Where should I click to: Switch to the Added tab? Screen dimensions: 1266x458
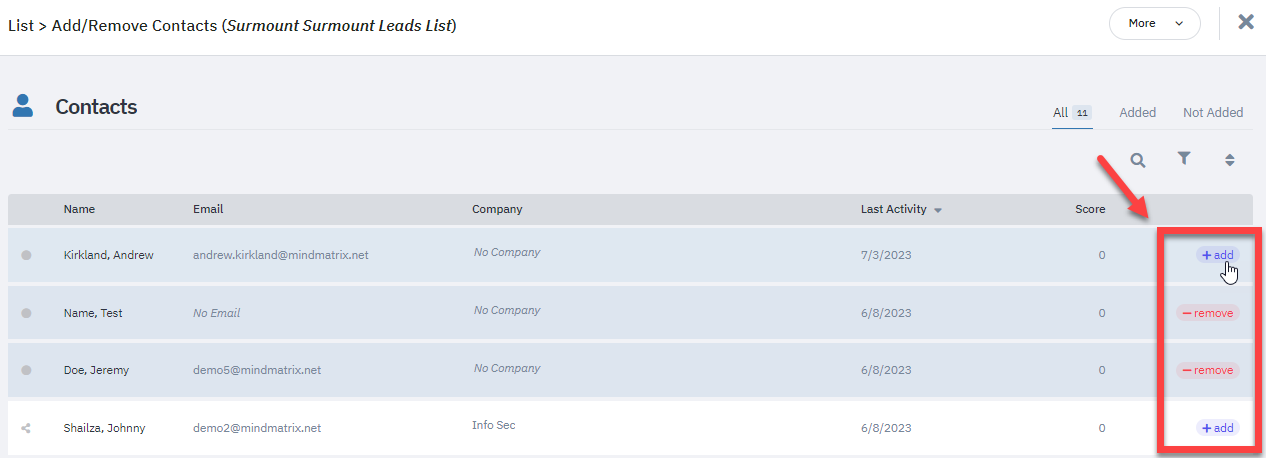coord(1137,113)
